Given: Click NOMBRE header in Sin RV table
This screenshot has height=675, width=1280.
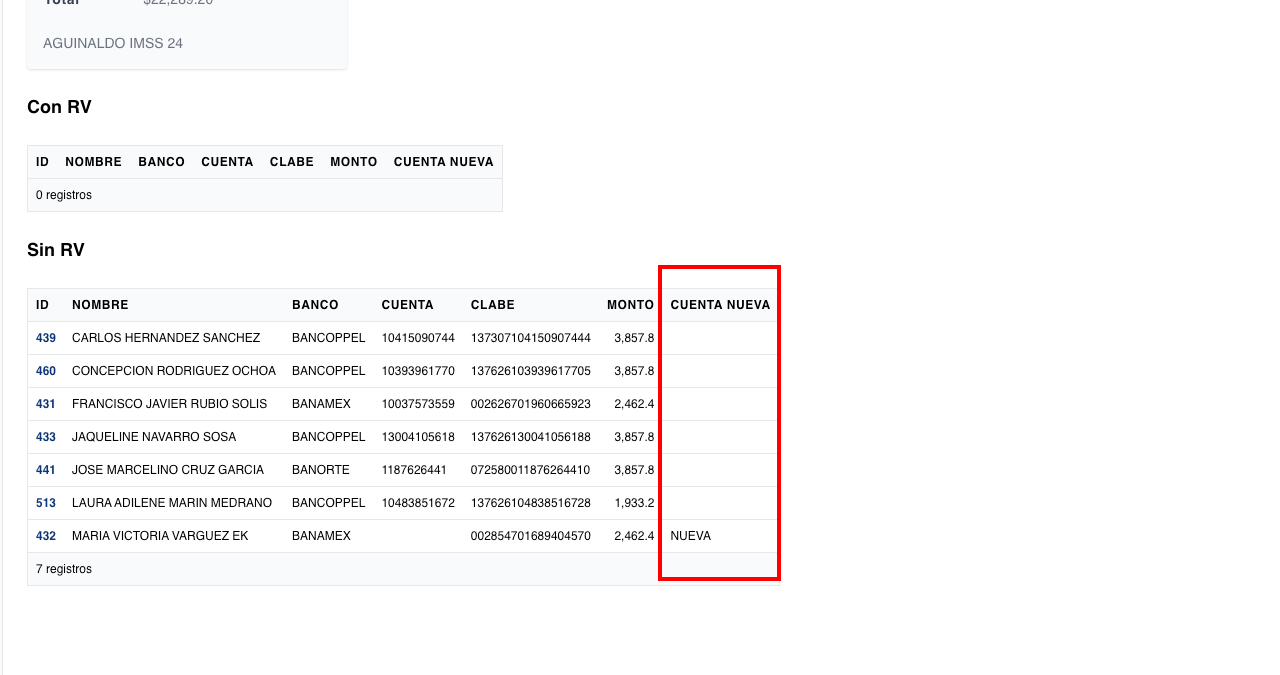Looking at the screenshot, I should pyautogui.click(x=100, y=305).
